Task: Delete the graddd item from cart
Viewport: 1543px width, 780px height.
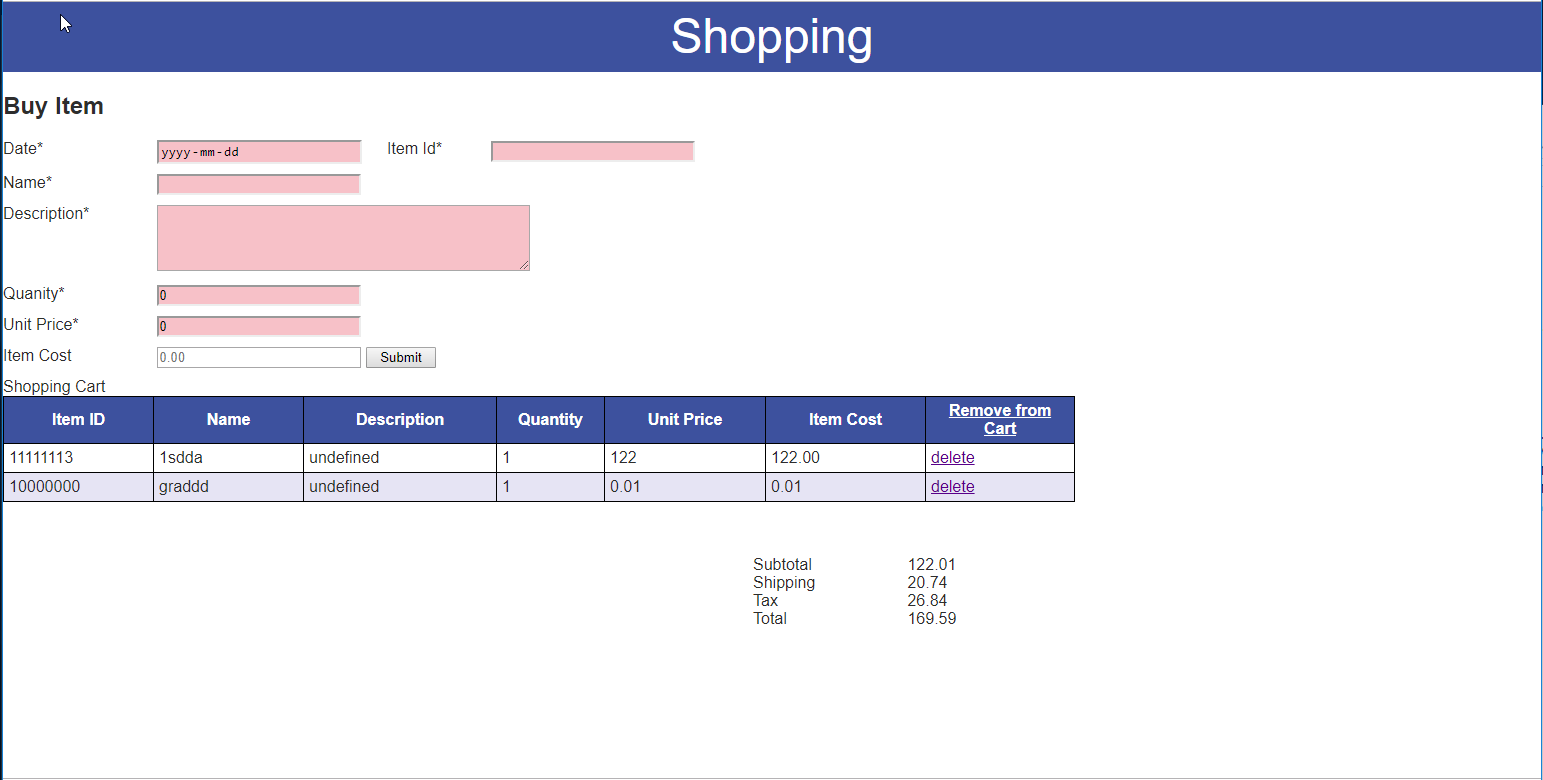Action: 952,487
